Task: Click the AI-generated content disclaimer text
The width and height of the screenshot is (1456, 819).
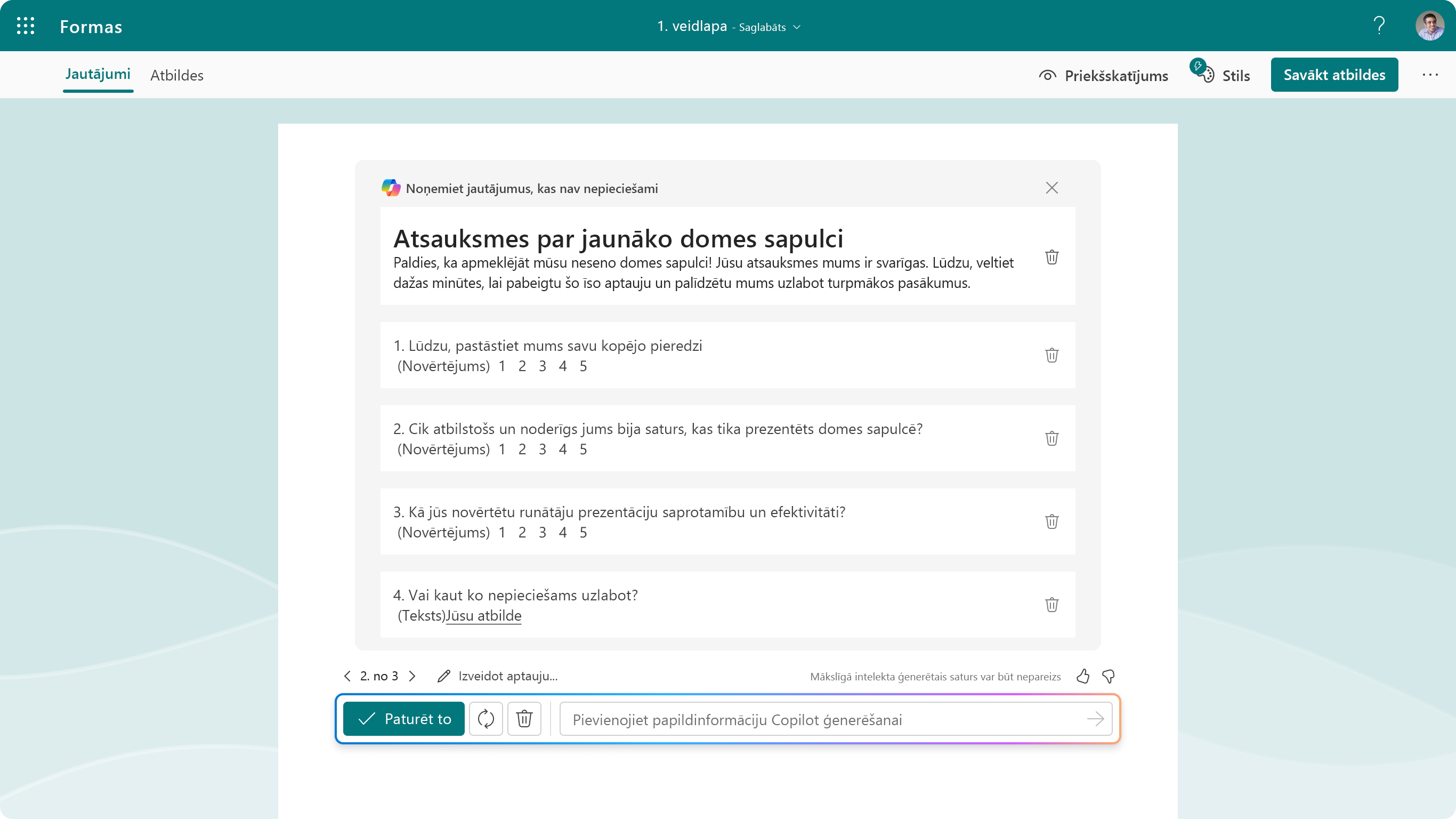Action: point(935,677)
